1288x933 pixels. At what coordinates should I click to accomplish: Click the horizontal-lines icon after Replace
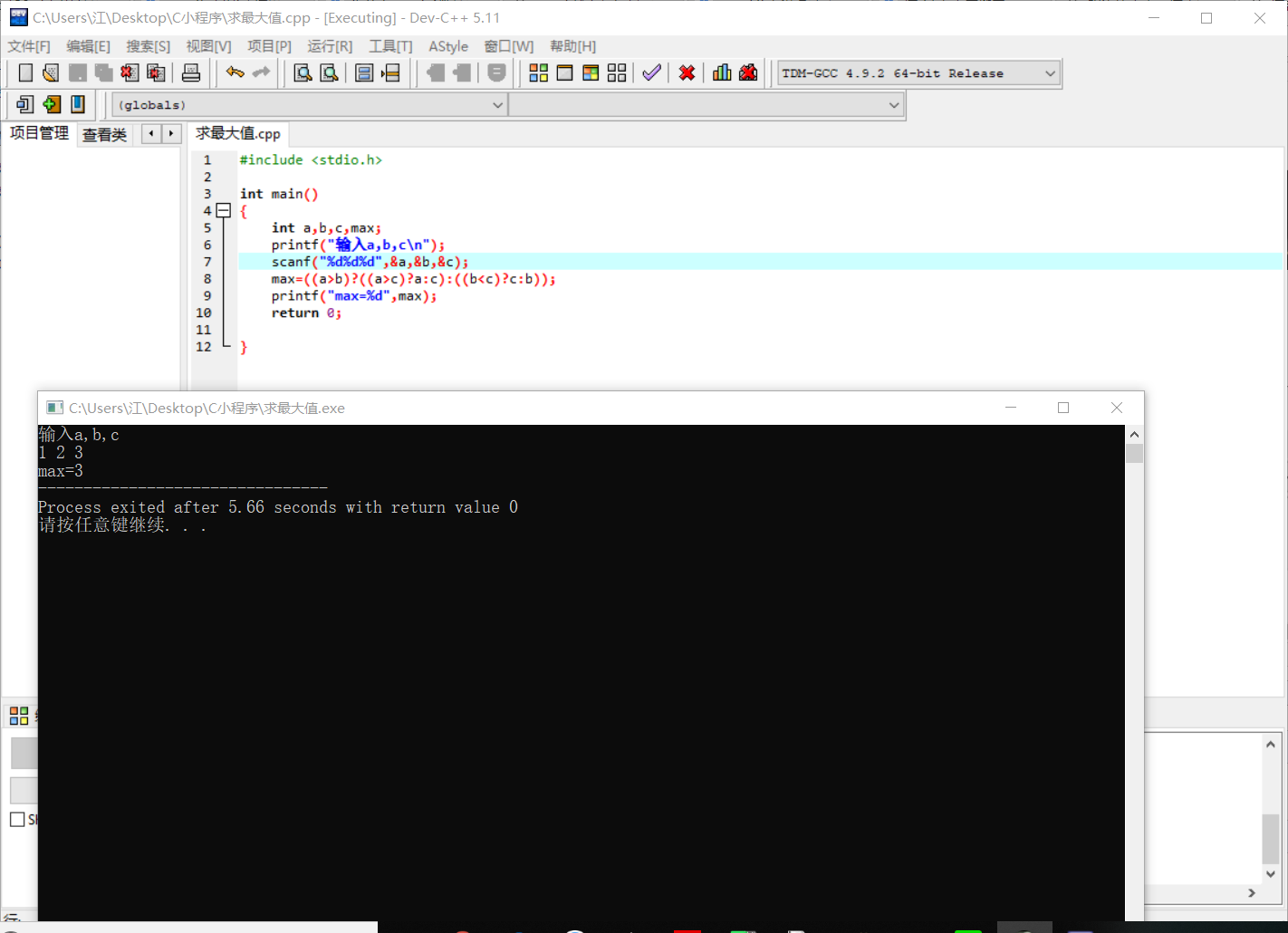(x=364, y=73)
